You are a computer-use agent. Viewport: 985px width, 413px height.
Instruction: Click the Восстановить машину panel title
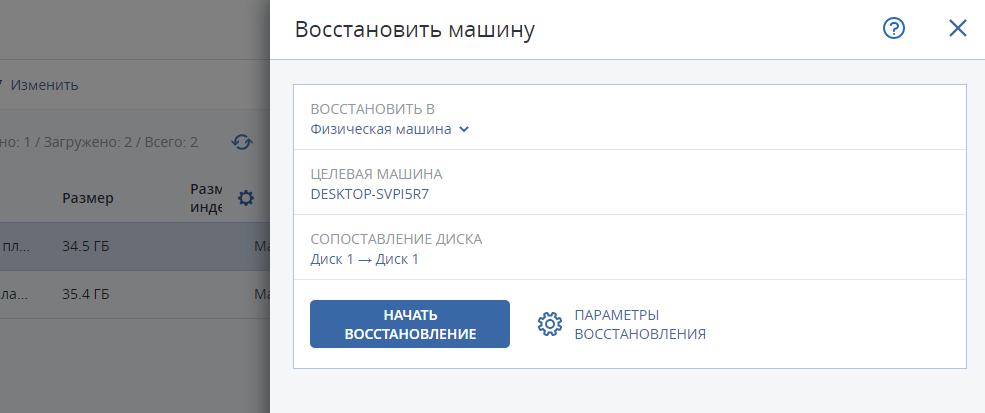[415, 30]
